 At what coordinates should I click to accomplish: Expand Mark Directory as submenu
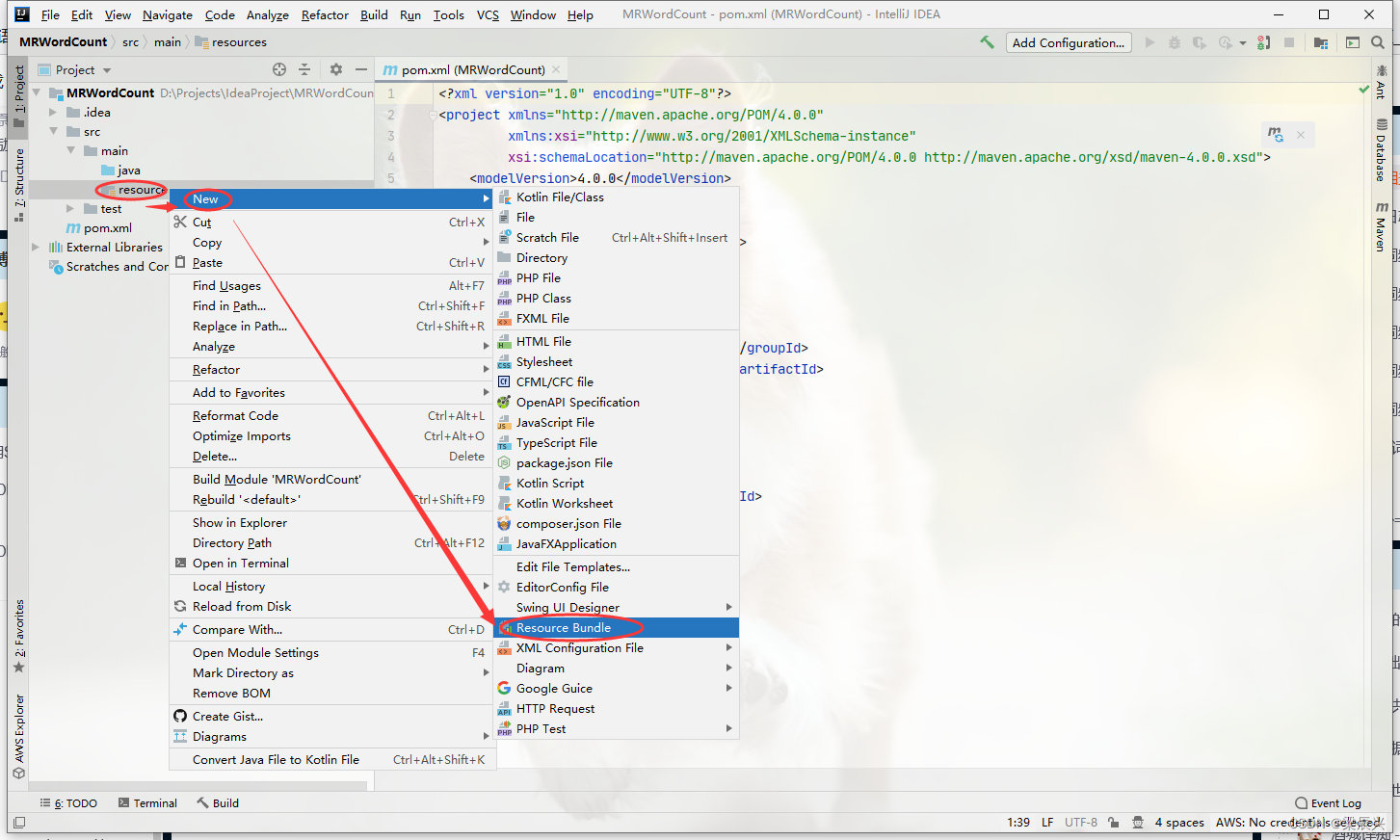pos(330,672)
